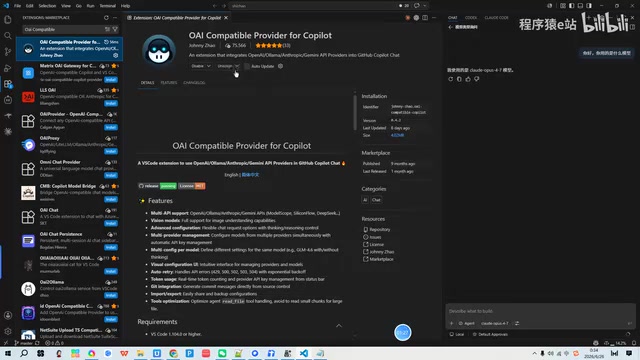Open the Terminal menu
Image resolution: width=640 pixels, height=360 pixels.
[107, 6]
